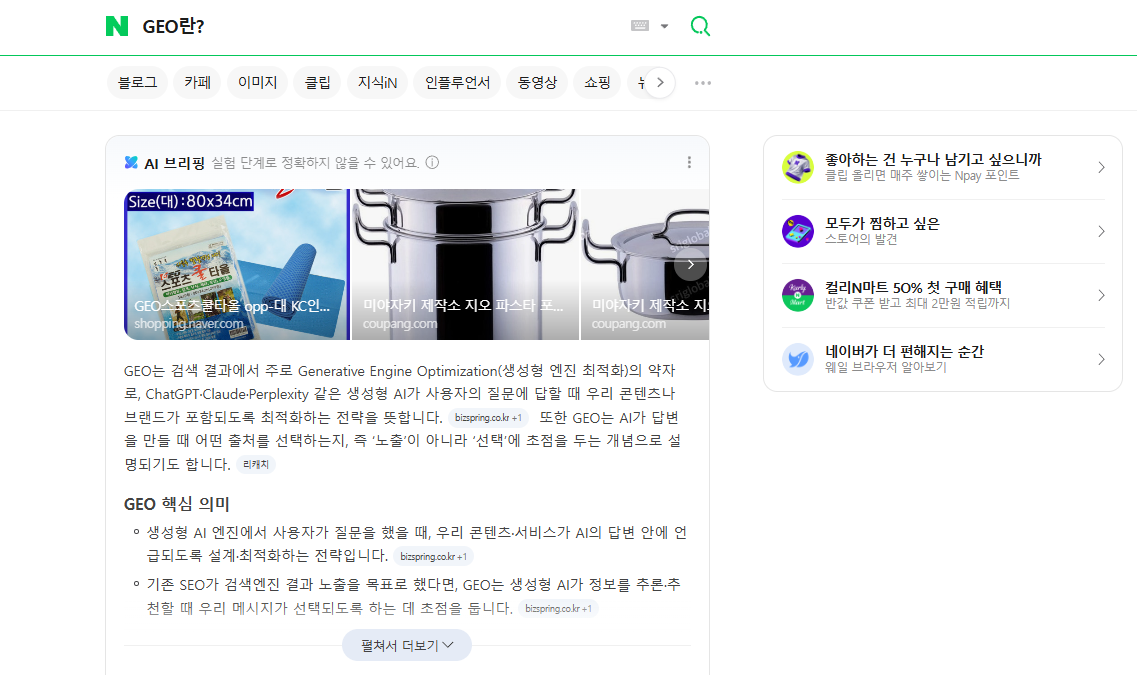Expand the briefing with 펼쳐서 더보기
1137x675 pixels.
pos(407,645)
